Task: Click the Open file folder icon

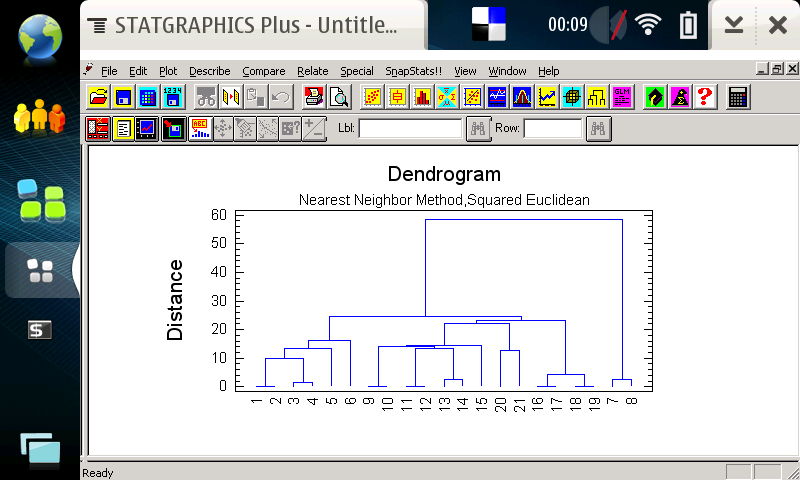Action: [x=98, y=97]
